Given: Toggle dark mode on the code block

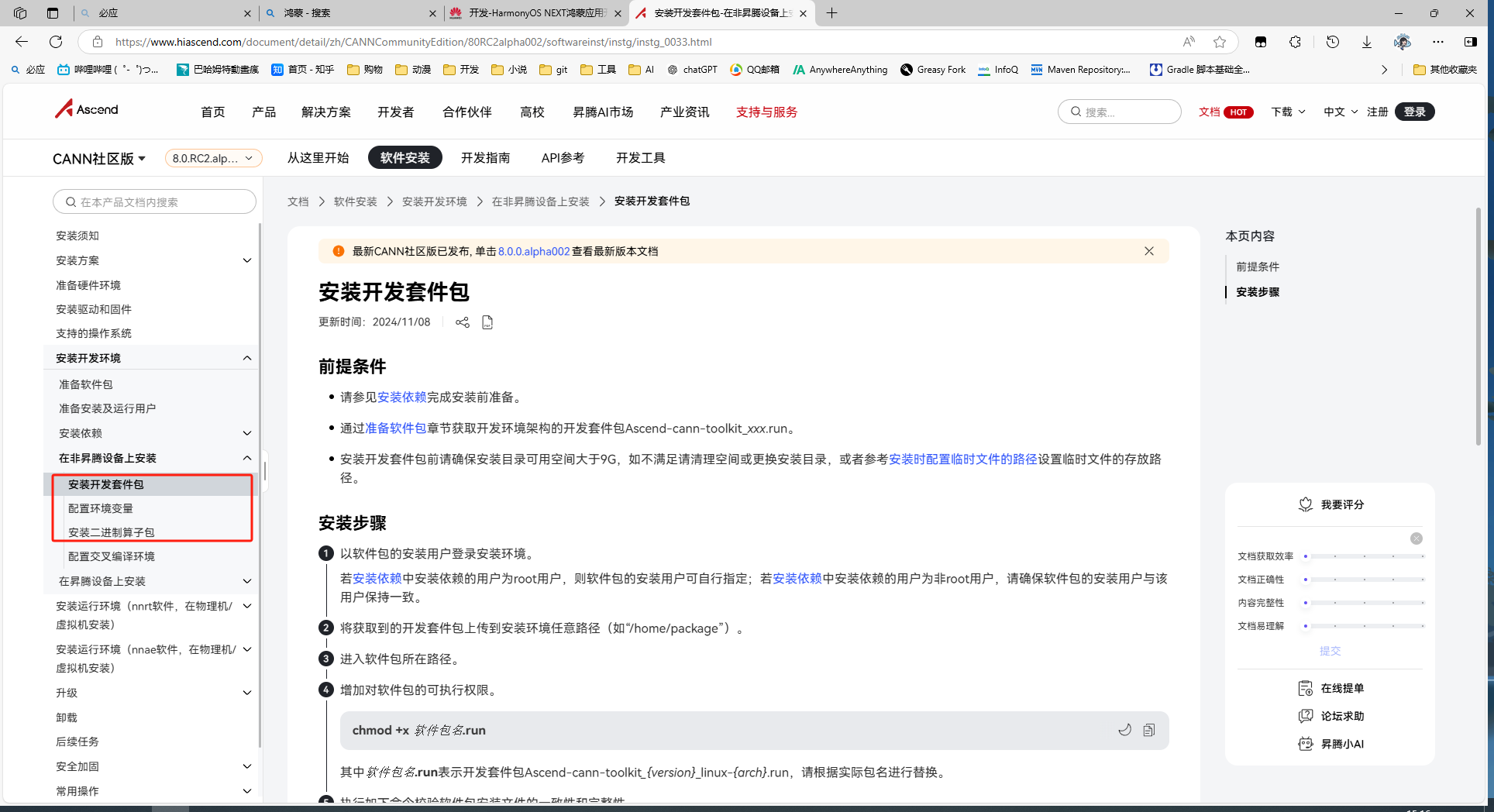Looking at the screenshot, I should click(1124, 730).
